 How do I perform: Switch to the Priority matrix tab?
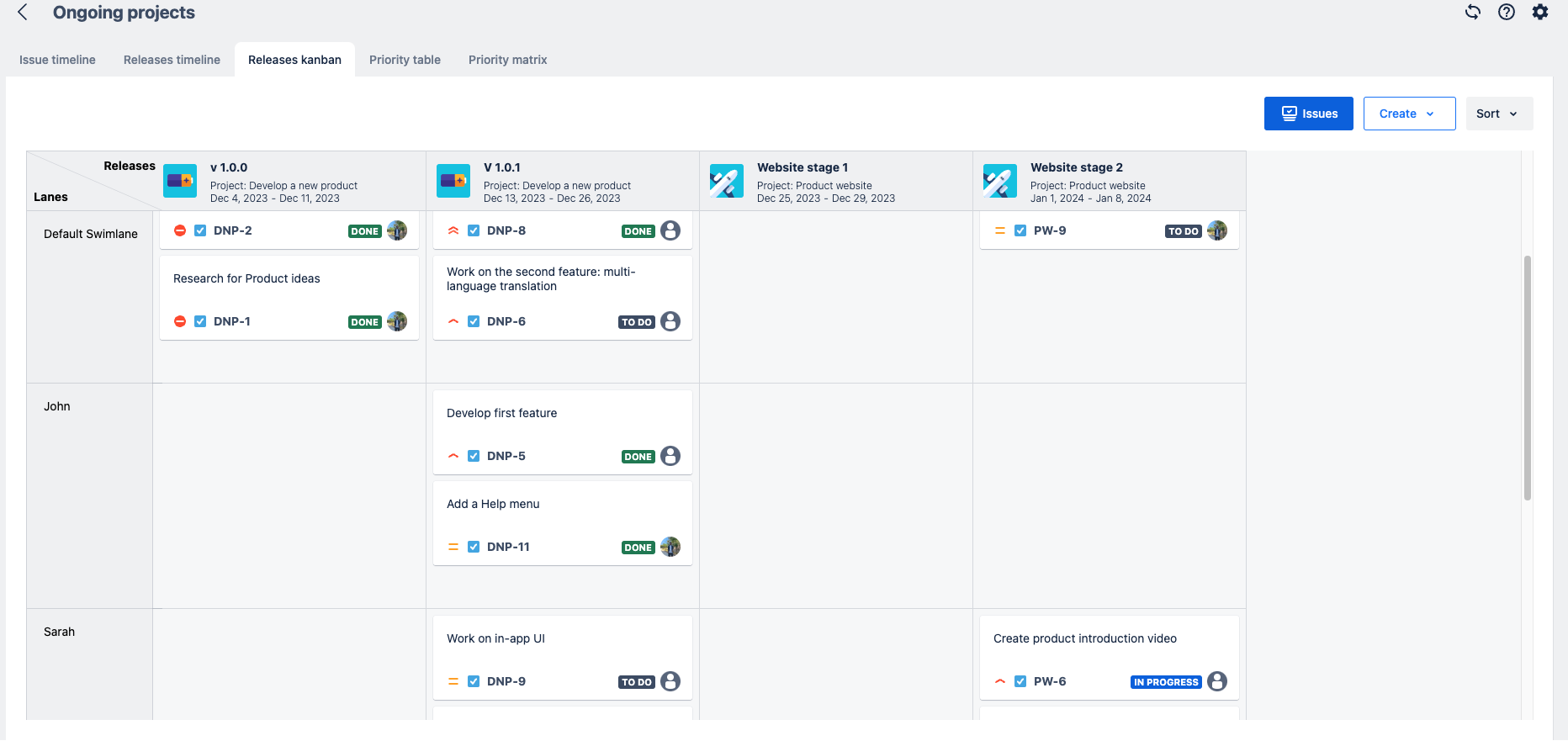507,60
